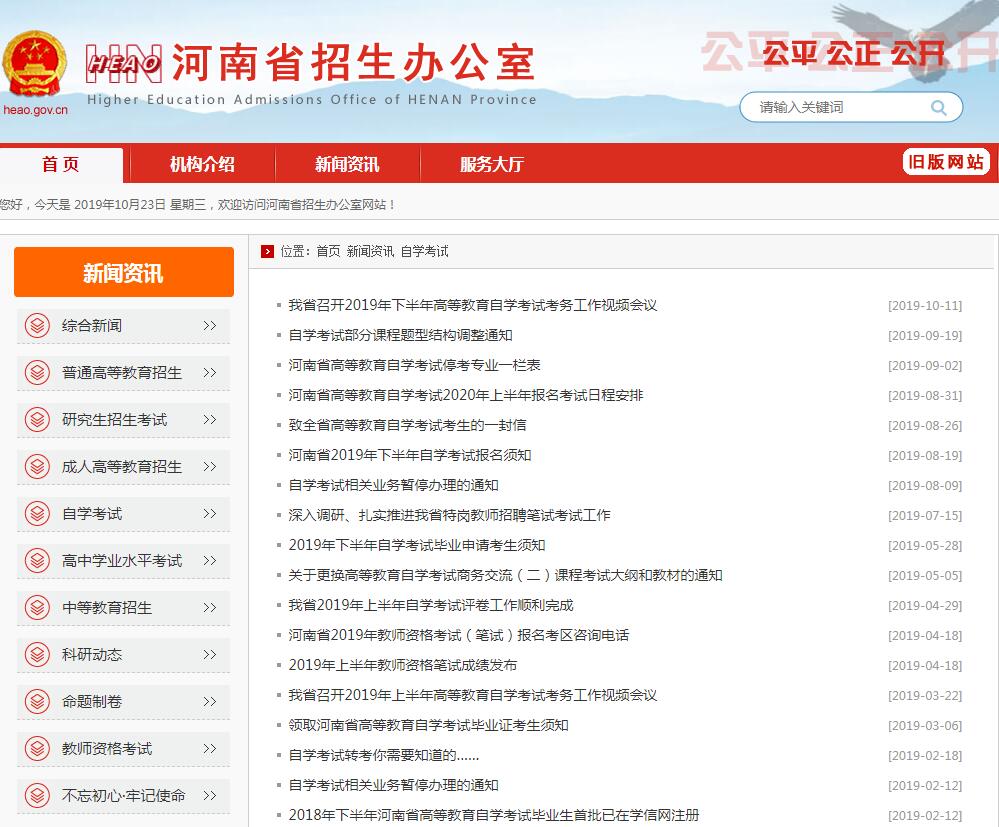Expand the 高中学业水平考试 chevron arrows

209,561
